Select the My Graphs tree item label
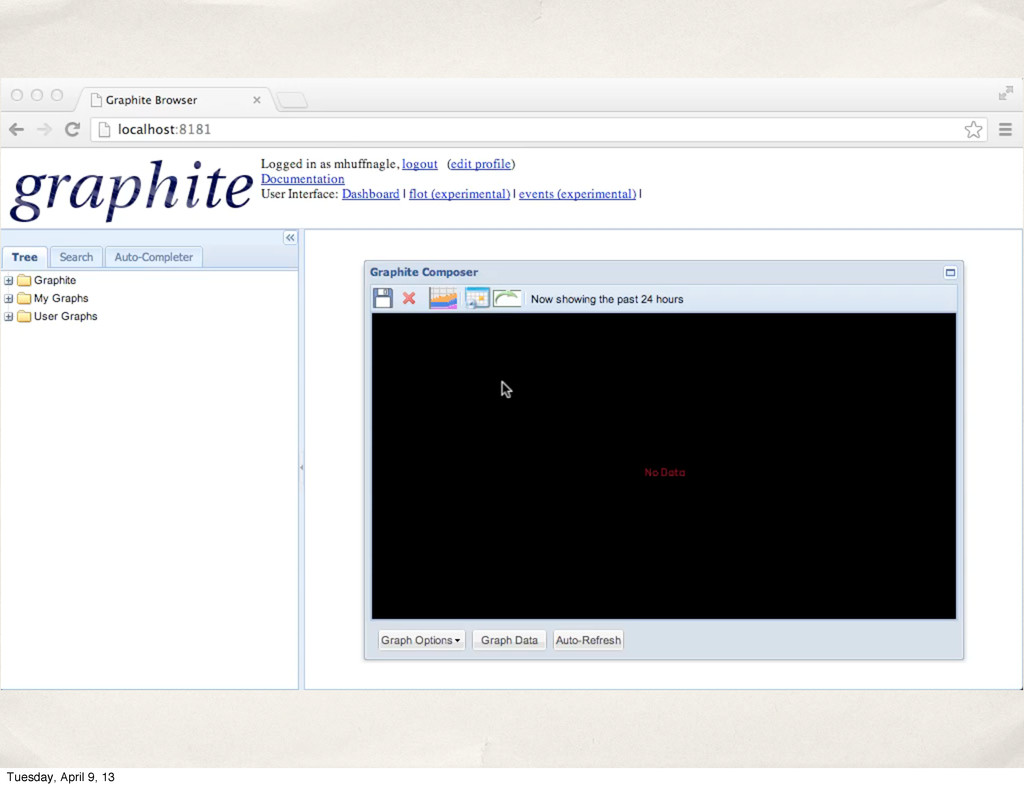The image size is (1024, 788). pyautogui.click(x=61, y=298)
